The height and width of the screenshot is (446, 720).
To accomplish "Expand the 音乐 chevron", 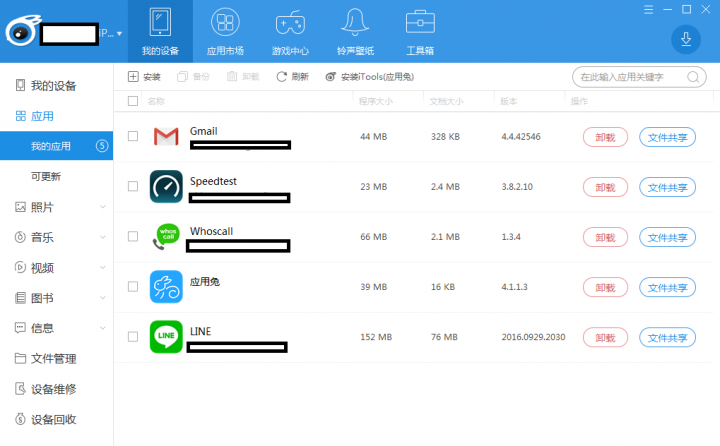I will tap(103, 237).
